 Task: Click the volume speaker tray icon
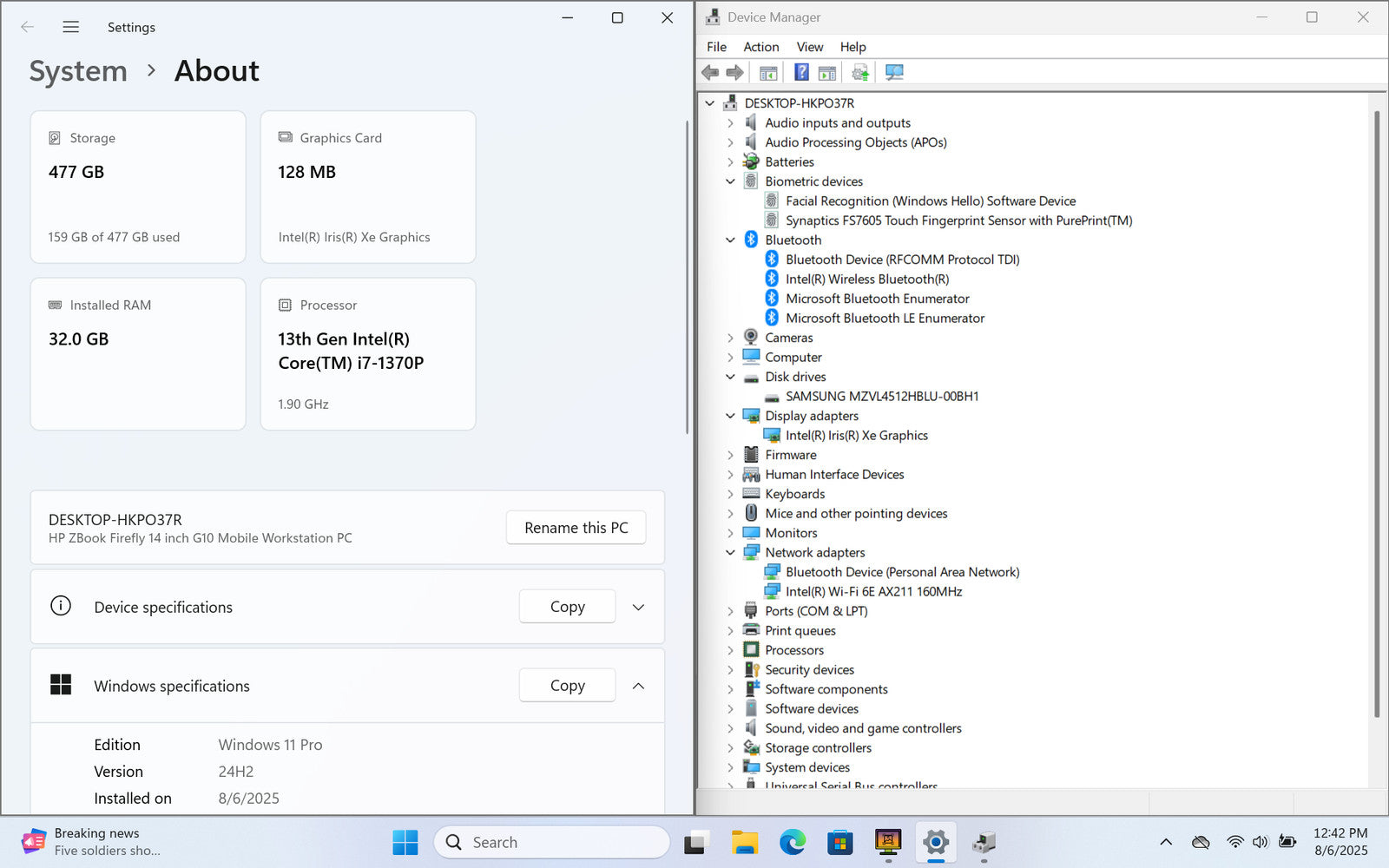[1261, 842]
